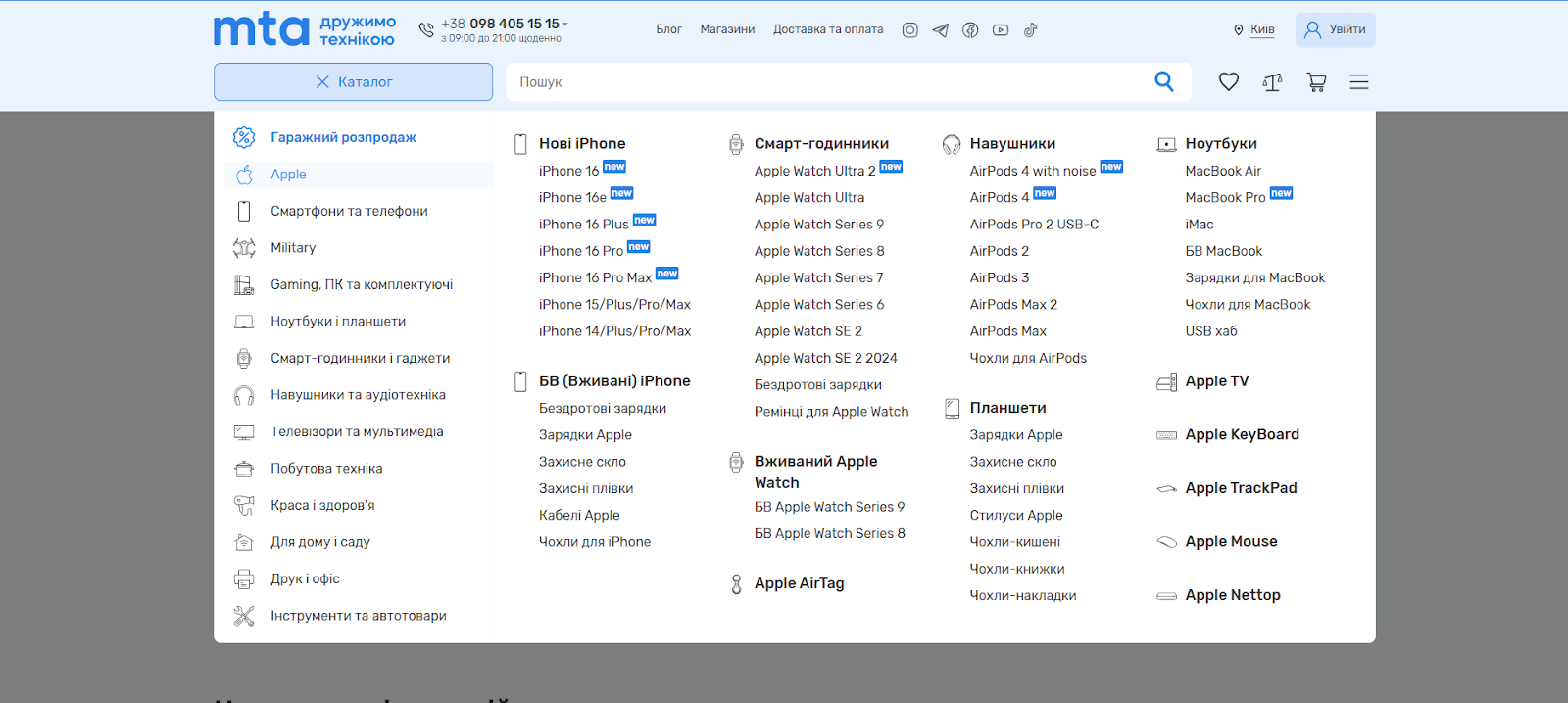Screen dimensions: 1568x703
Task: Open Доставка та оплата link
Action: (x=828, y=29)
